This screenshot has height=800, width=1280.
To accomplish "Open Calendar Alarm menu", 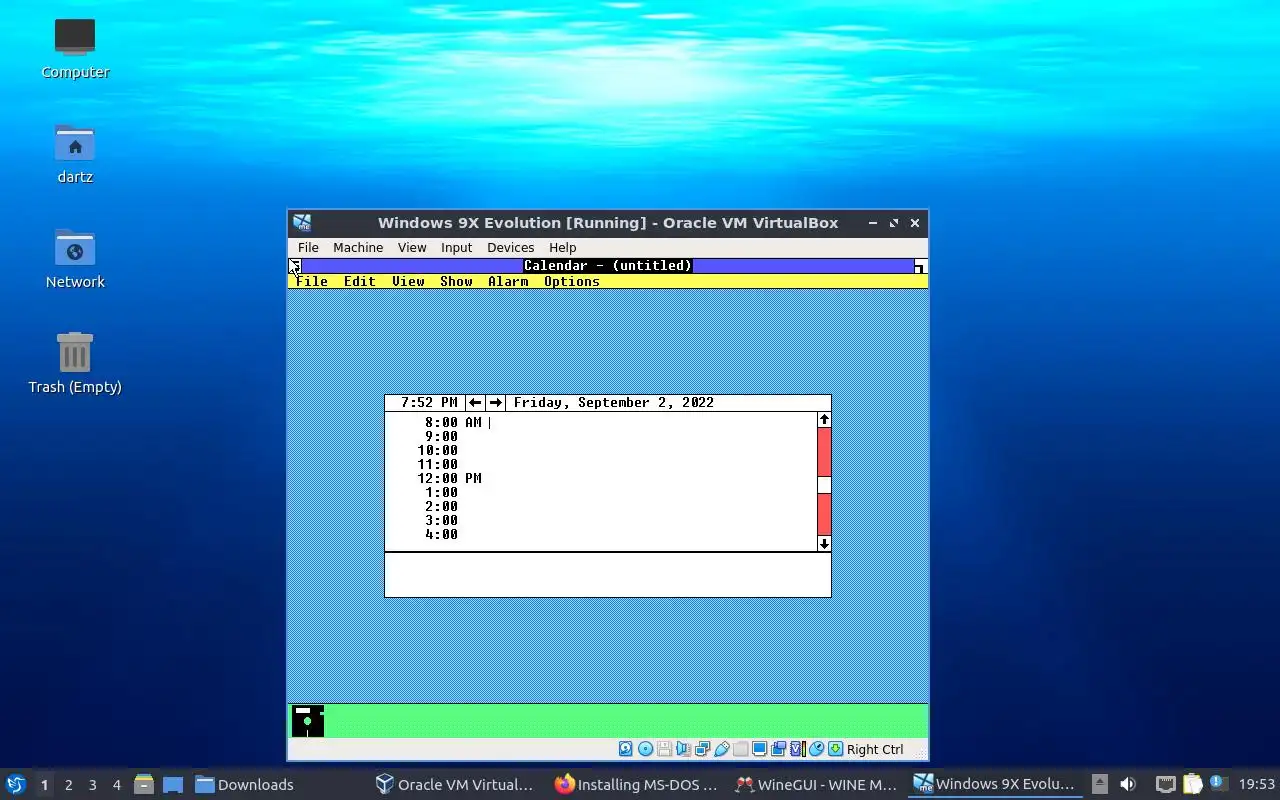I will [x=508, y=281].
